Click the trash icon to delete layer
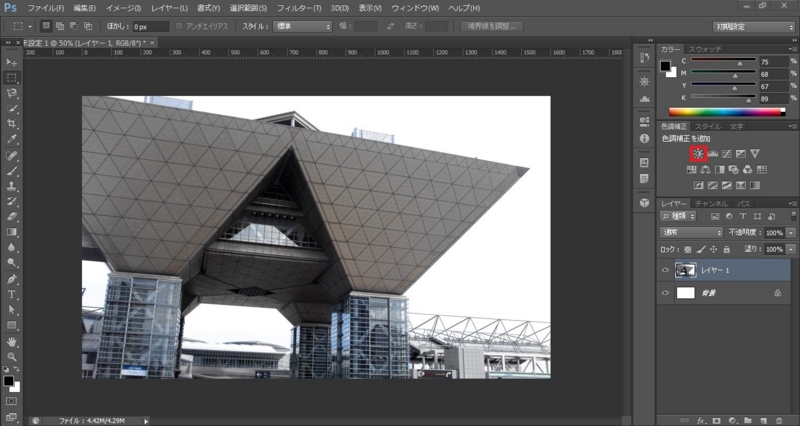This screenshot has width=800, height=426. tap(777, 420)
